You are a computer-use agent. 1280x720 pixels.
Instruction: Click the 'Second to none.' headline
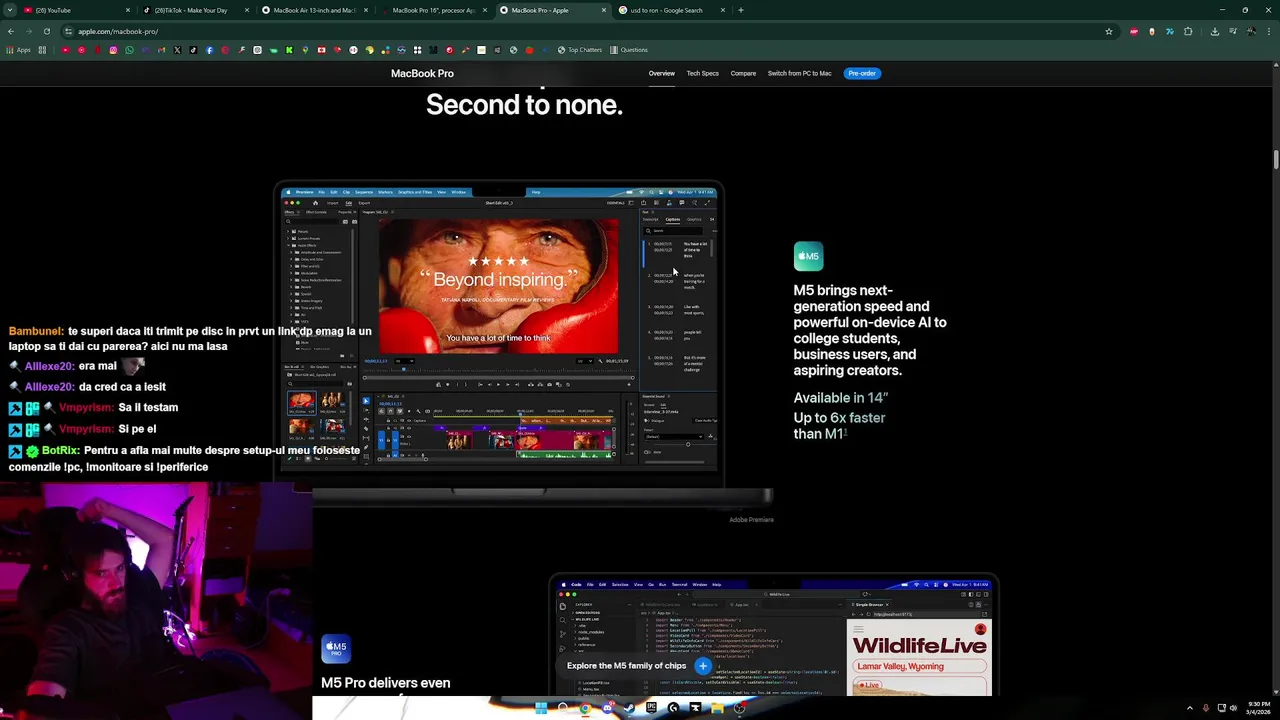click(524, 104)
